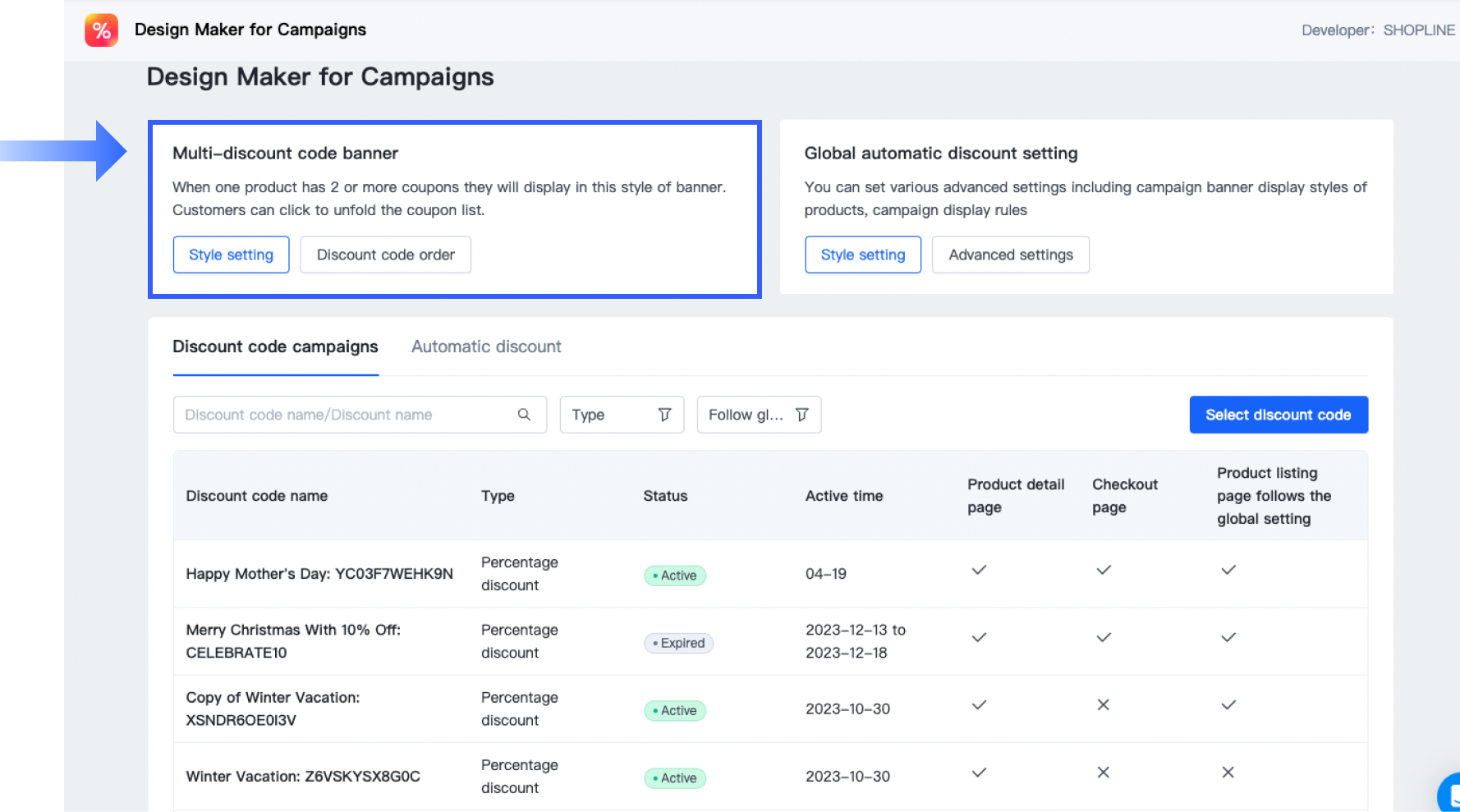This screenshot has height=812, width=1460.
Task: Open the chat bubble widget
Action: tap(1451, 793)
